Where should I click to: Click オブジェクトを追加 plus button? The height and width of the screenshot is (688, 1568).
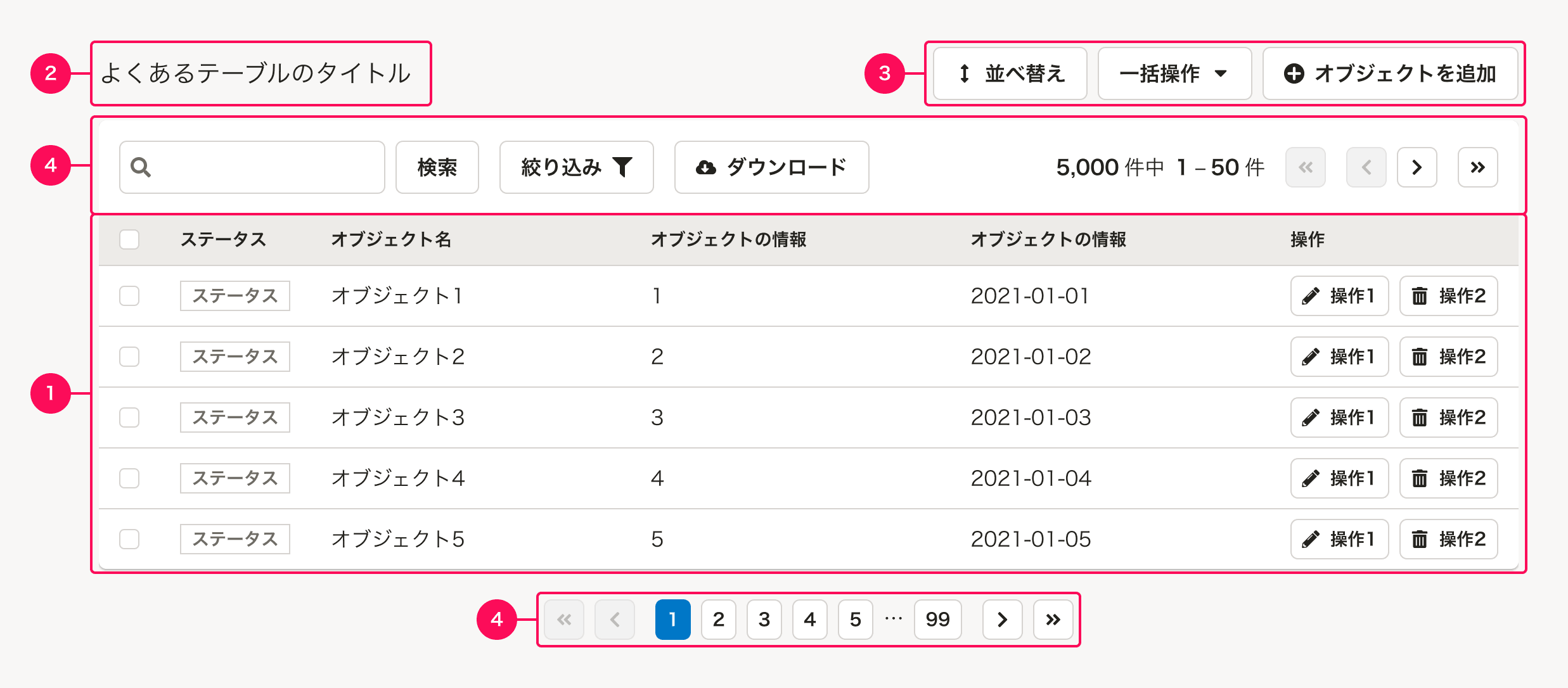(x=1390, y=73)
